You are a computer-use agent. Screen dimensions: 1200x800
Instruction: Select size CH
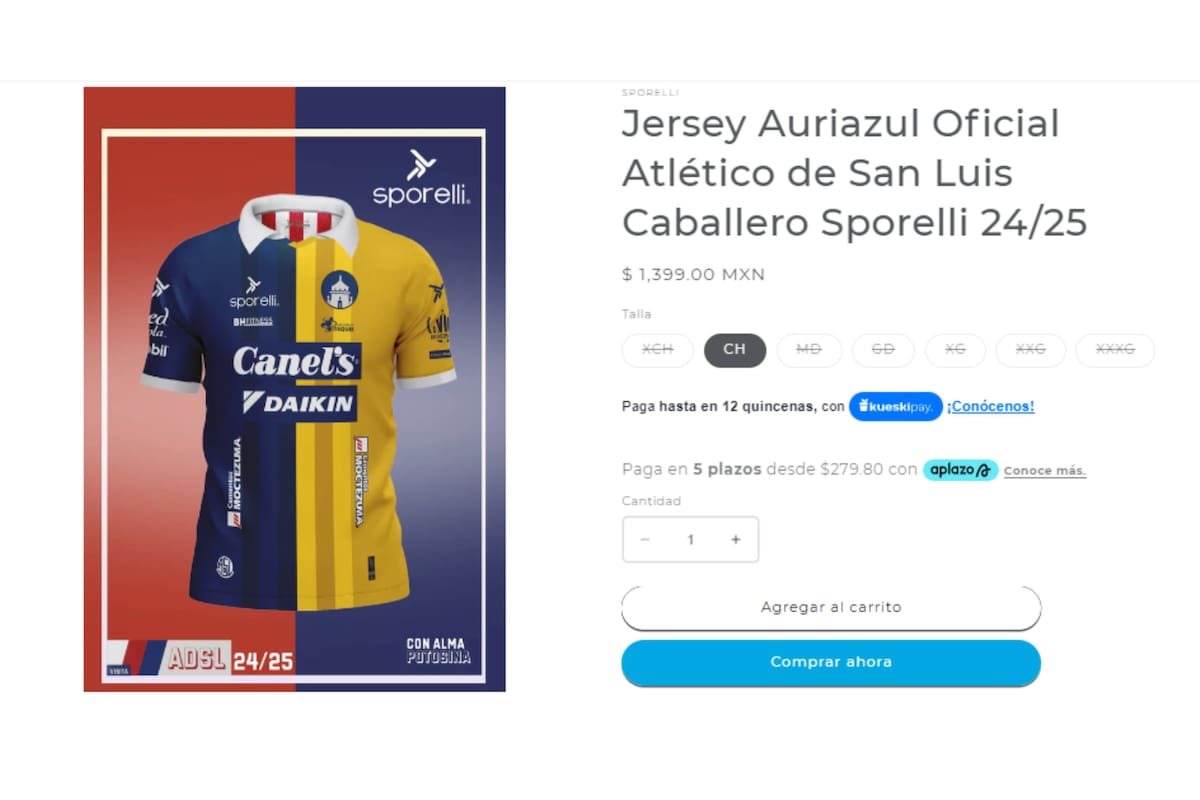(x=735, y=350)
